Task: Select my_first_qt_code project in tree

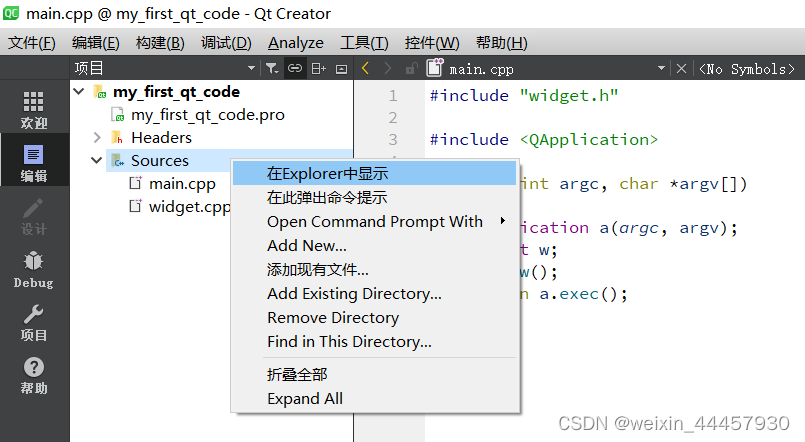Action: pos(176,92)
